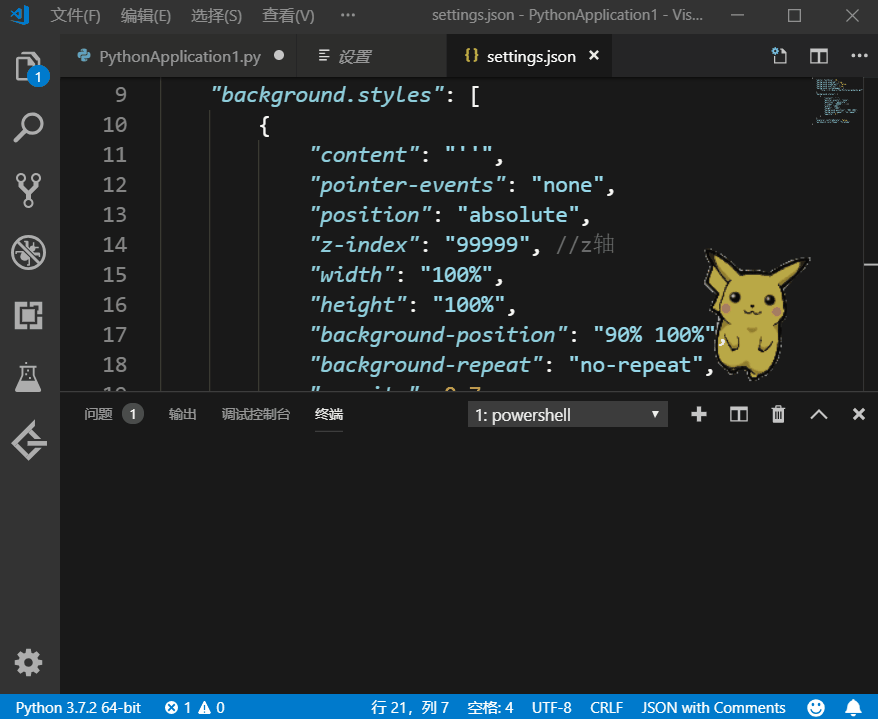
Task: Select the 问题 panel tab
Action: point(99,414)
